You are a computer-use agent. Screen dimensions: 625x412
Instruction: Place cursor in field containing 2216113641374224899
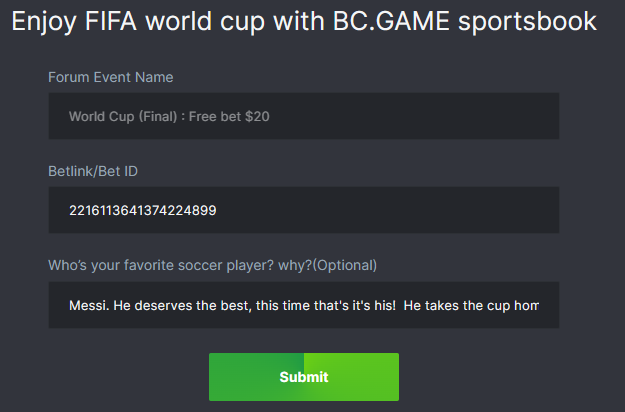coord(143,210)
